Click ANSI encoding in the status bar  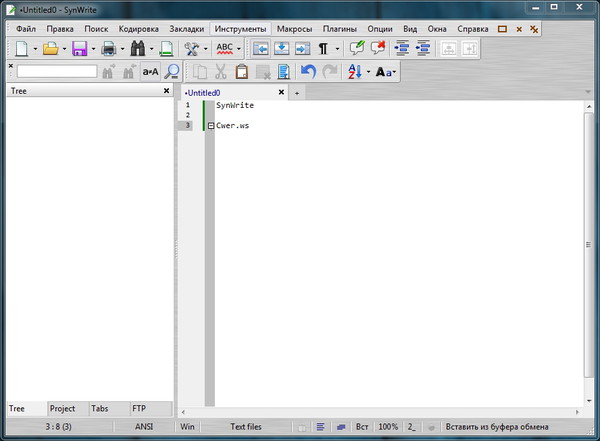(145, 427)
